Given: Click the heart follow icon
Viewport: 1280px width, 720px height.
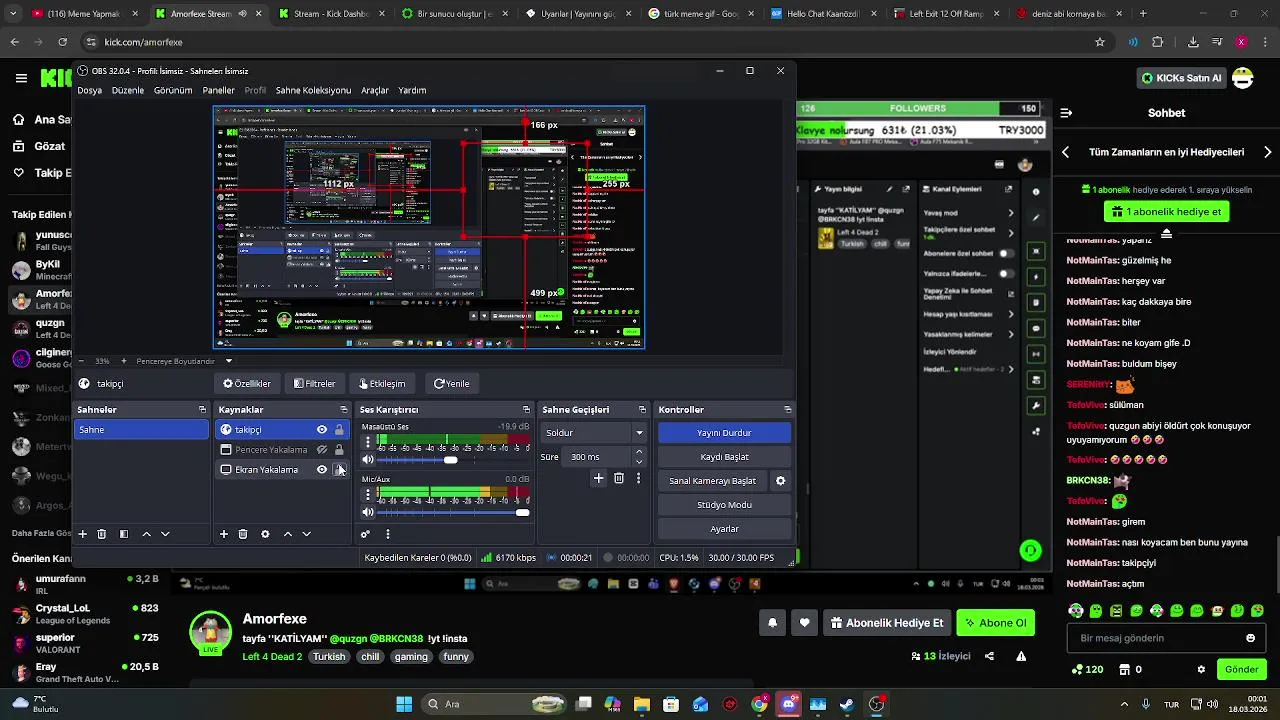Looking at the screenshot, I should coord(805,623).
